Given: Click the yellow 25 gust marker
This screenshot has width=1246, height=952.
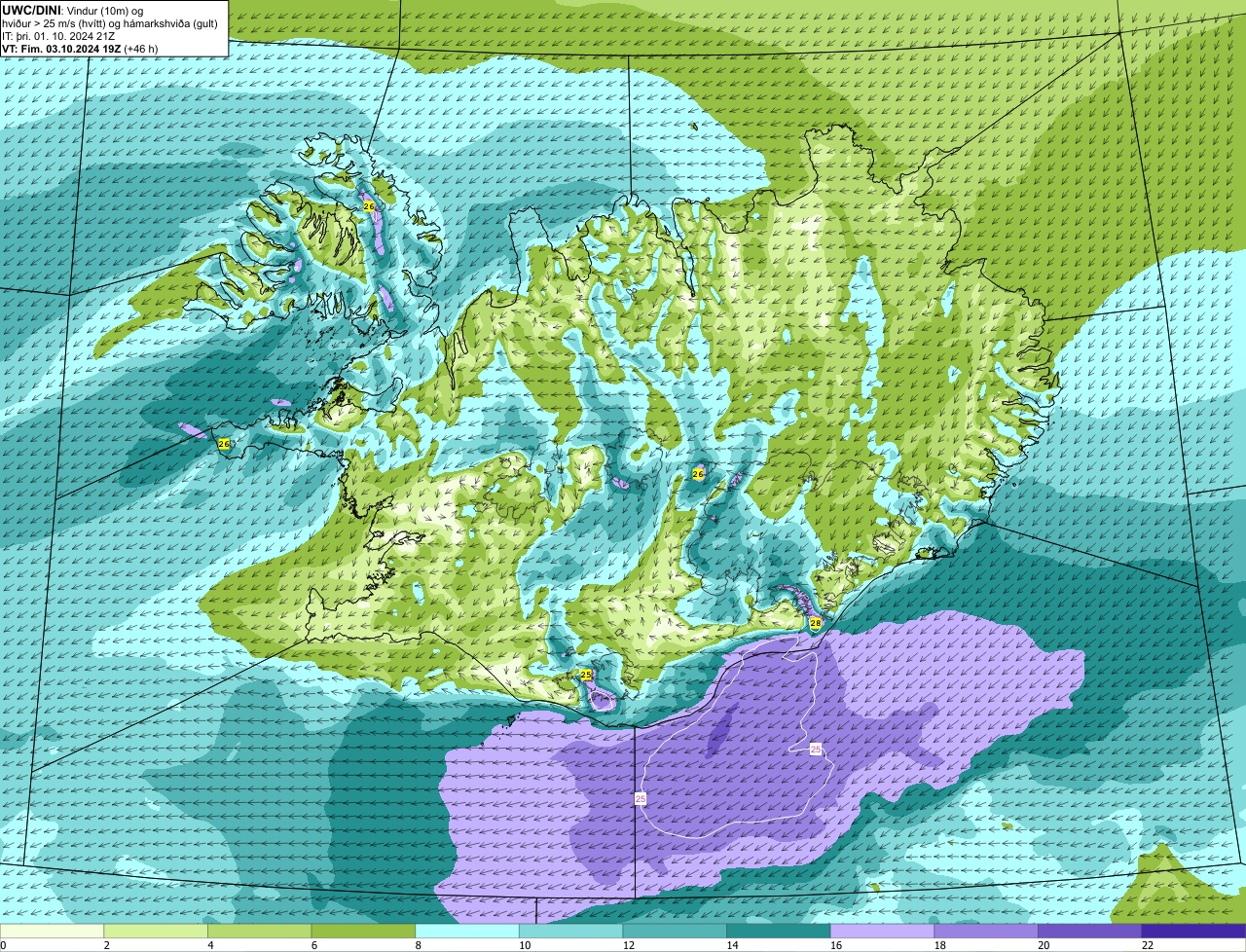Looking at the screenshot, I should pyautogui.click(x=586, y=675).
